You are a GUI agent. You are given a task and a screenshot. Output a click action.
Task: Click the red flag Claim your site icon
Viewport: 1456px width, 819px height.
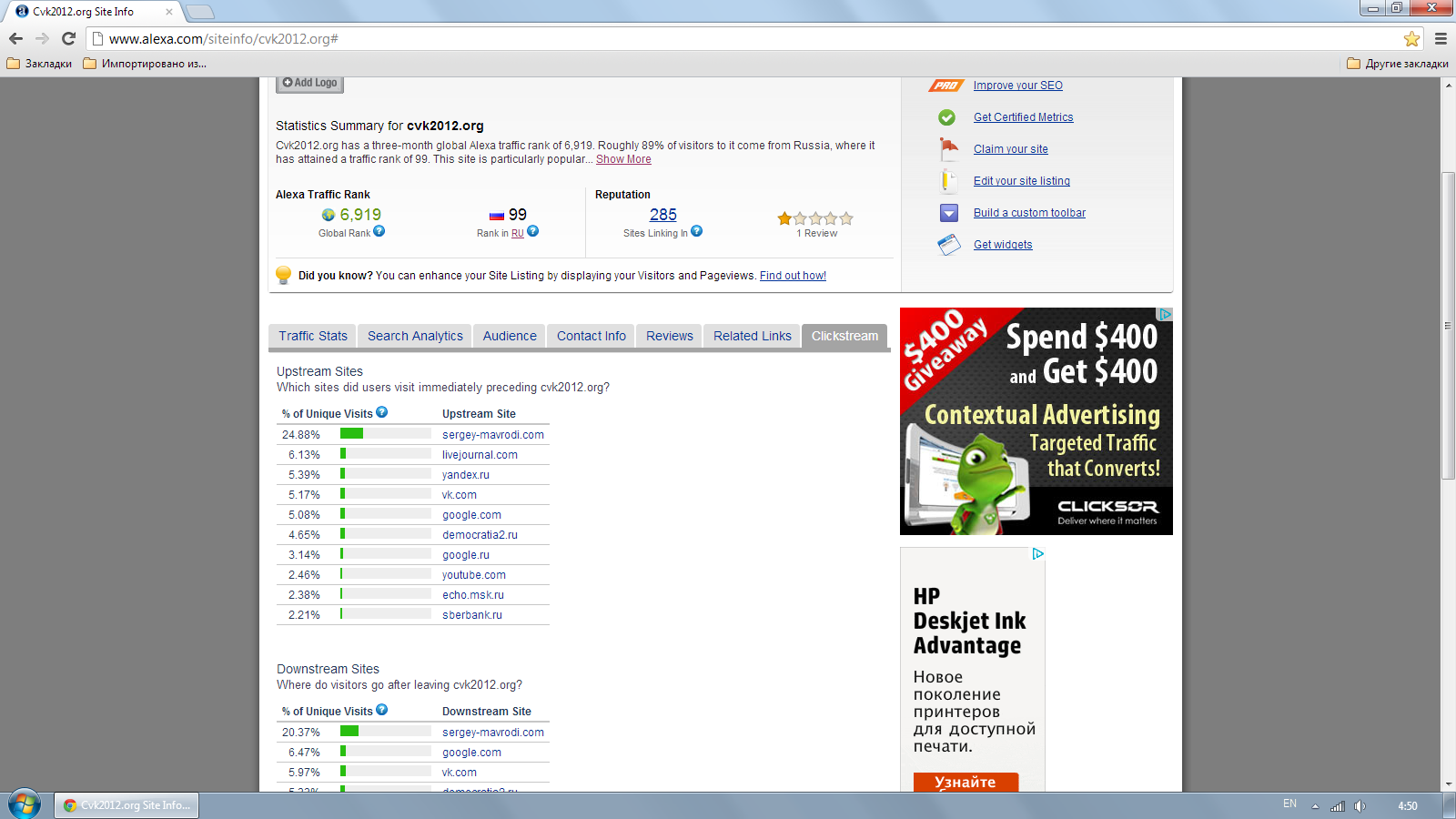click(x=949, y=148)
